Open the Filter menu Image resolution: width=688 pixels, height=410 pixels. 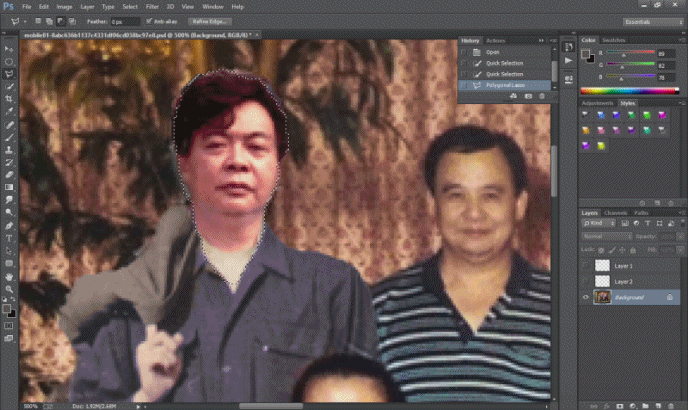tap(152, 7)
